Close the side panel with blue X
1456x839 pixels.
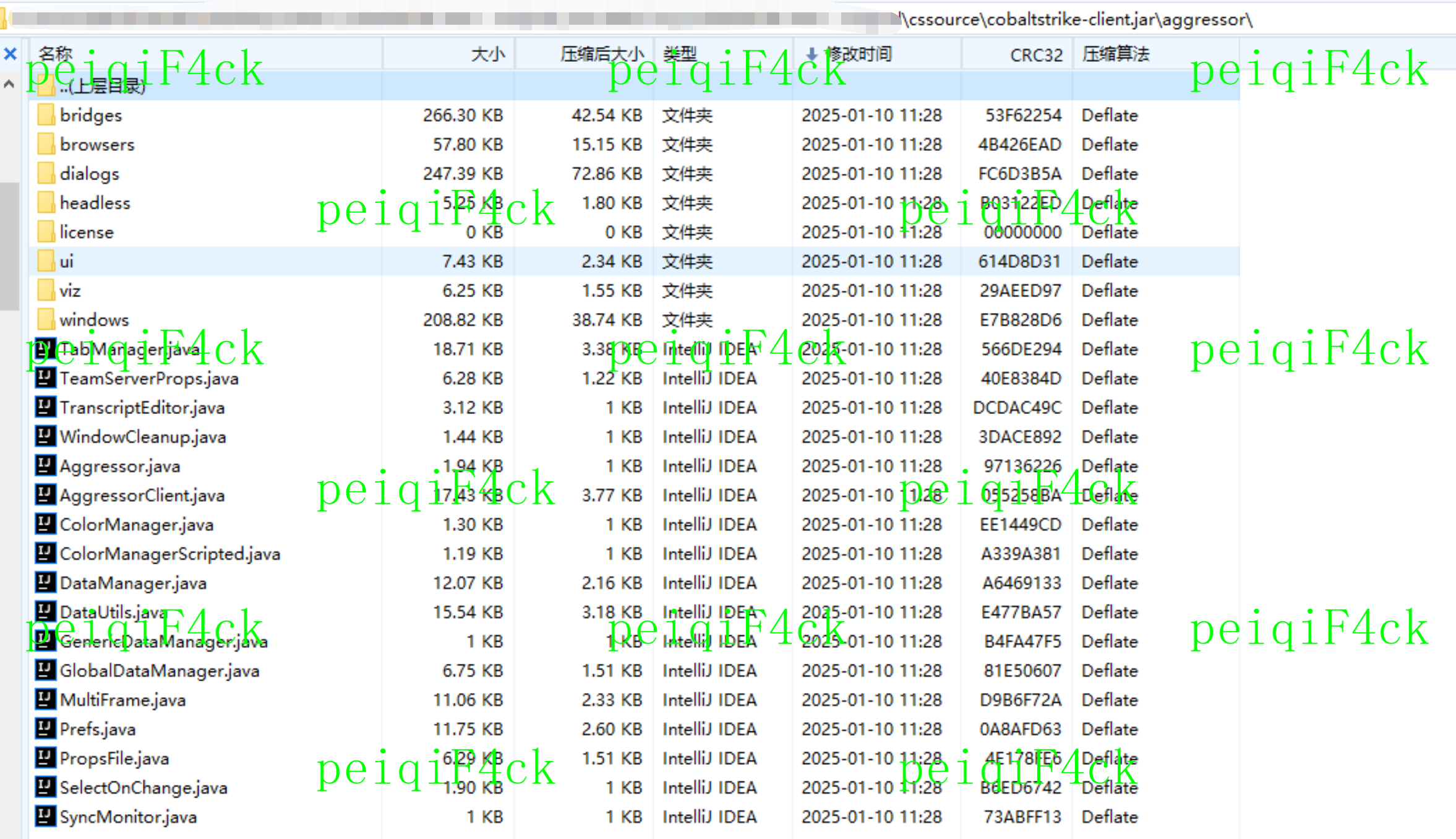pos(10,54)
